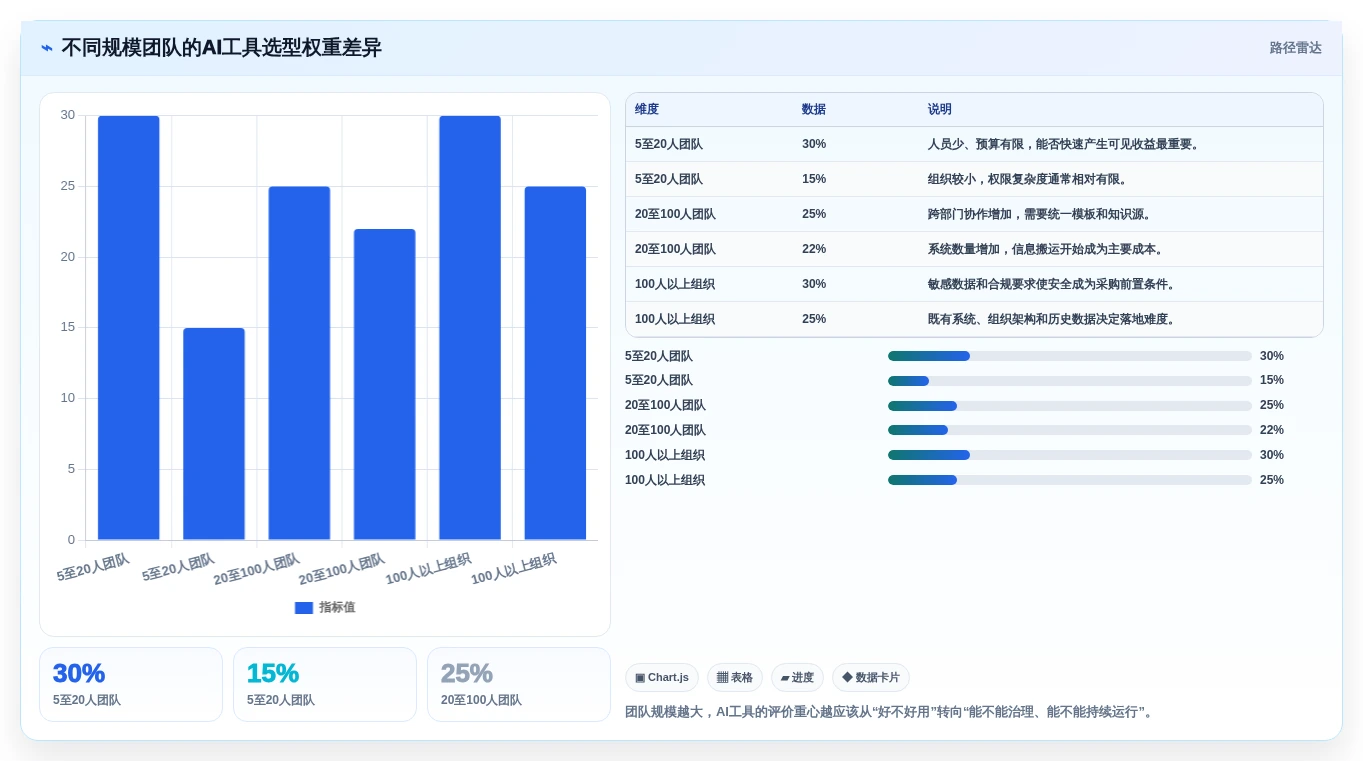Click the 路径雷达 label in the header
The height and width of the screenshot is (761, 1363).
click(1295, 48)
